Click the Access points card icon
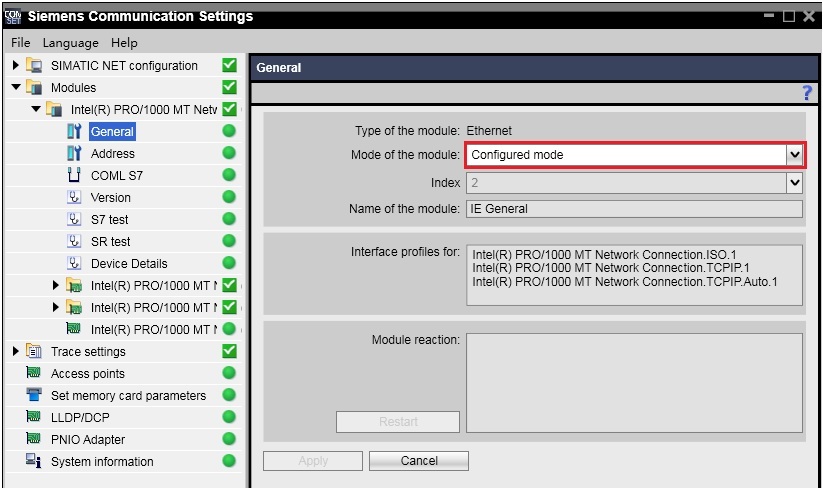Viewport: 823px width, 488px height. pos(33,373)
